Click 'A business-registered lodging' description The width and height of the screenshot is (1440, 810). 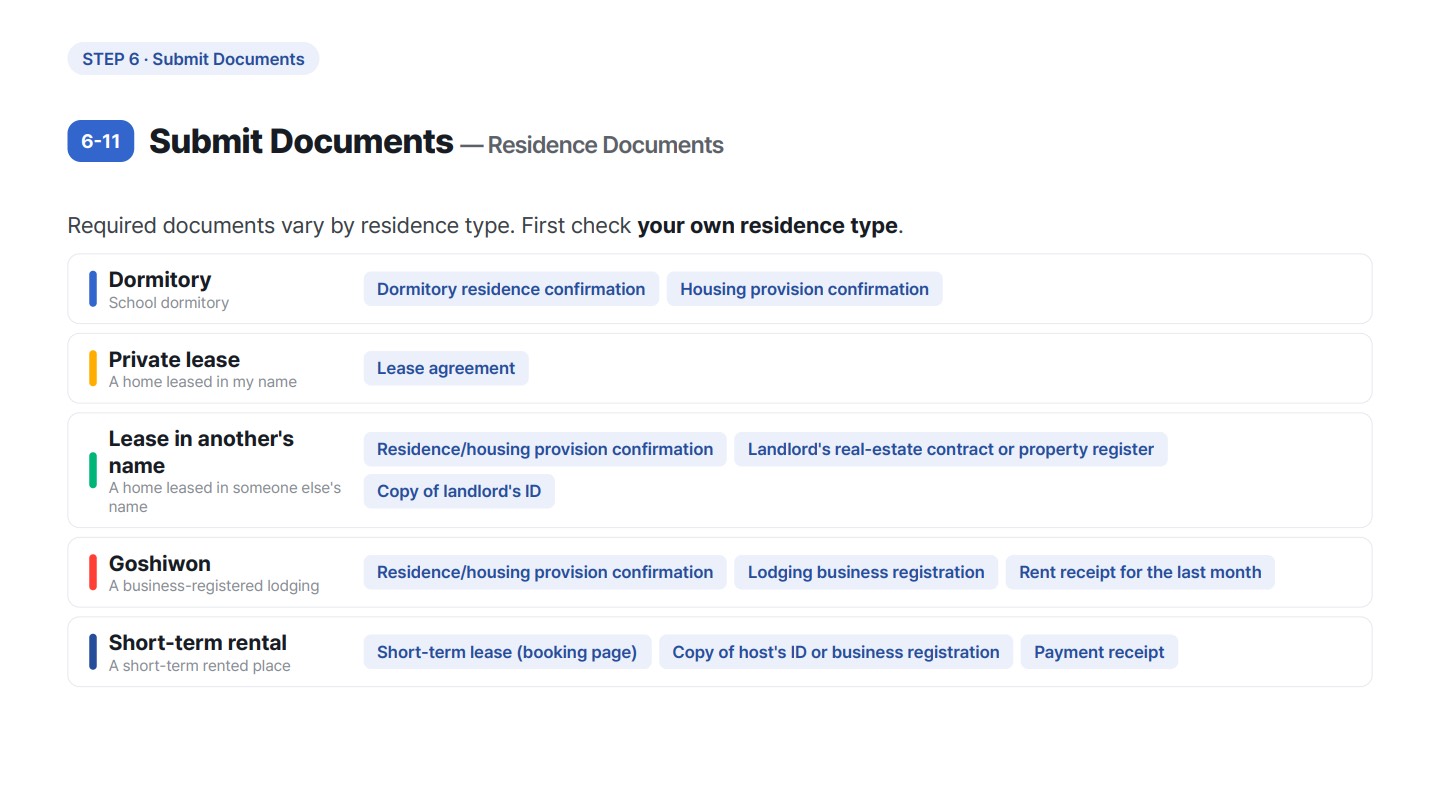click(214, 586)
